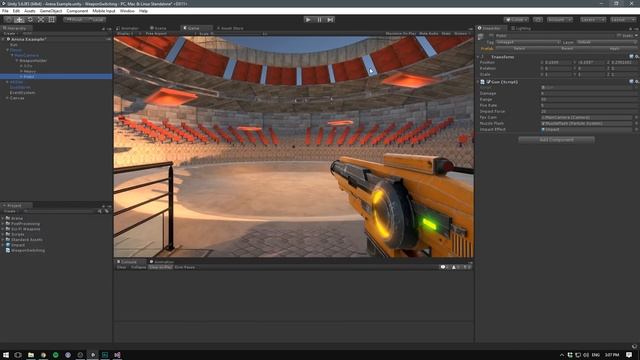640x360 pixels.
Task: Open the cloud Services button
Action: [x=538, y=20]
